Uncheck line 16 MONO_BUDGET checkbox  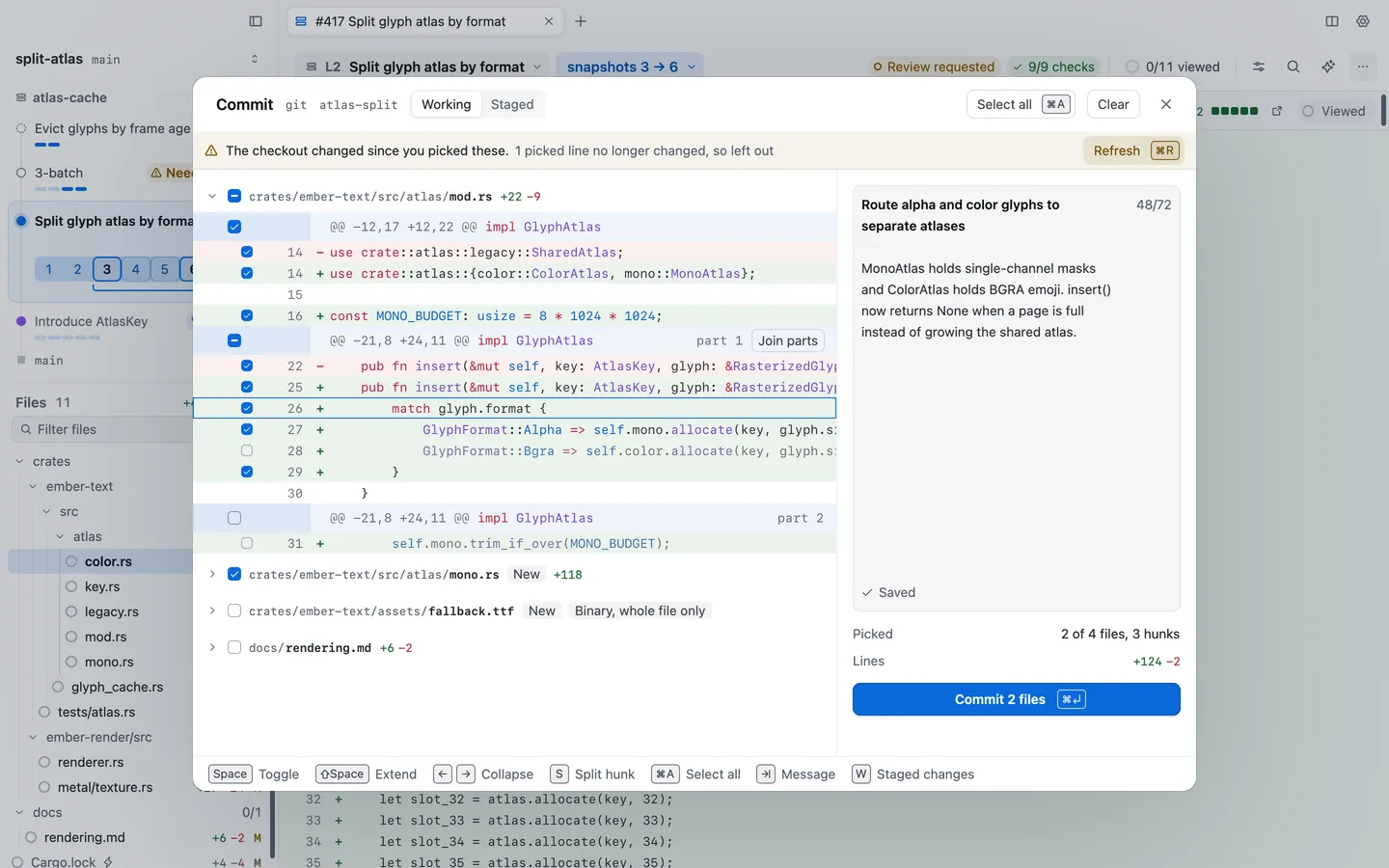[247, 315]
